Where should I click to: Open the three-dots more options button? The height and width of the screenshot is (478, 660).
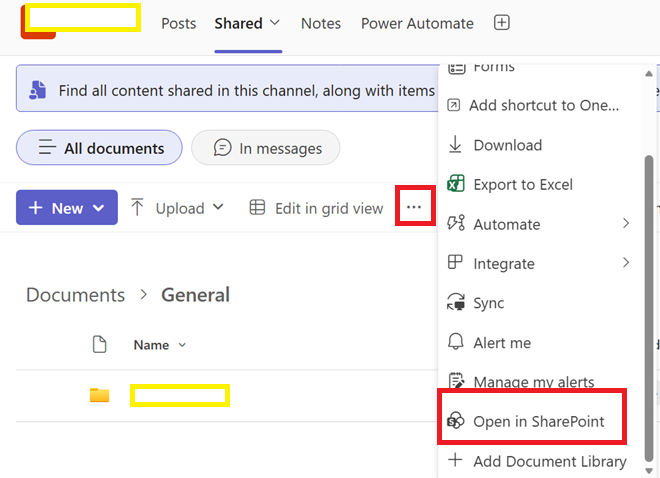tap(414, 207)
